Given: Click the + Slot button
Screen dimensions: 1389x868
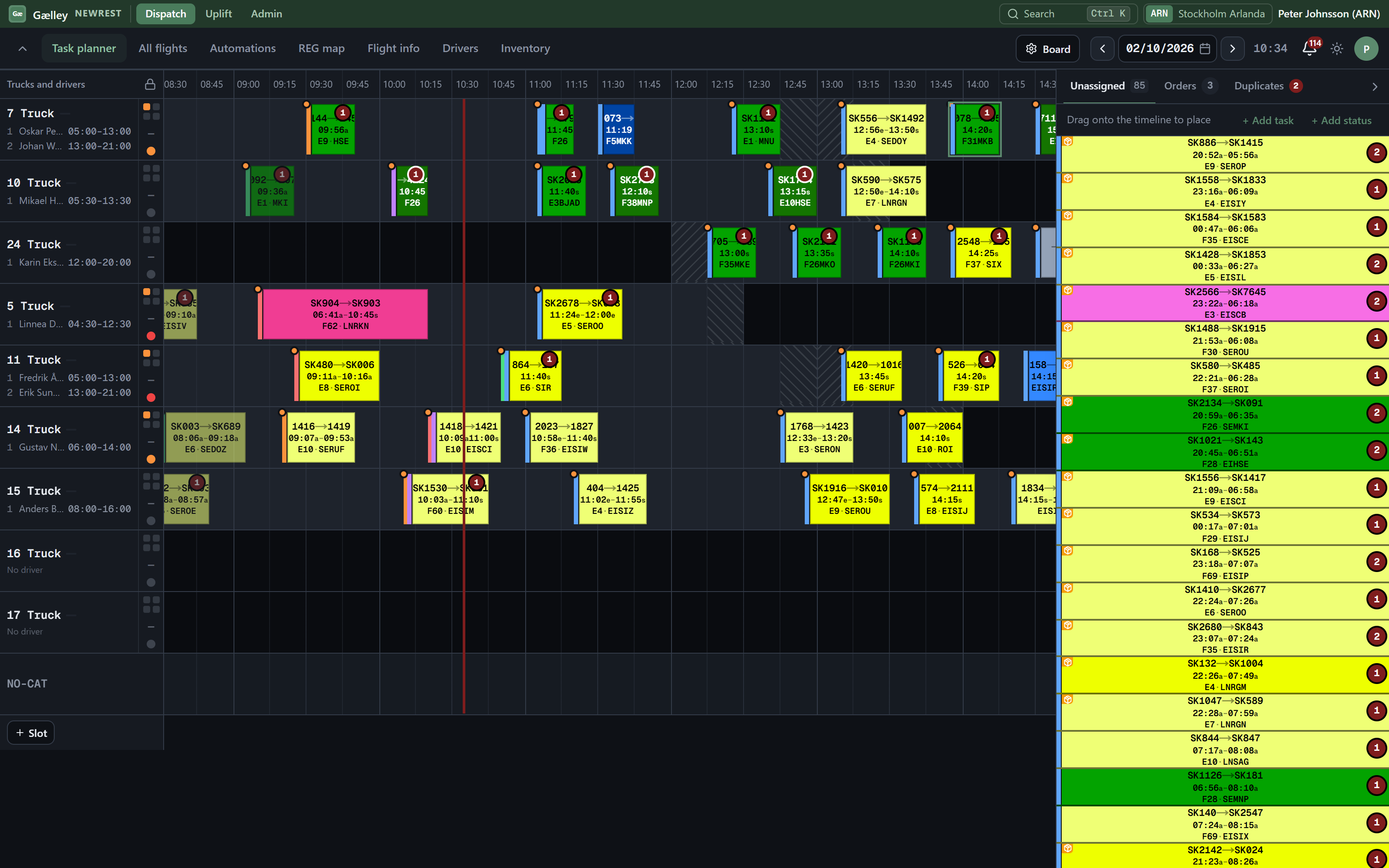Looking at the screenshot, I should point(31,733).
